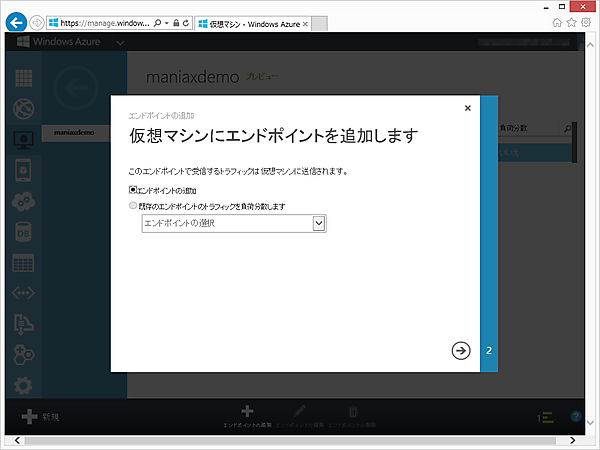Open the Cloud Services sidebar icon

(24, 201)
